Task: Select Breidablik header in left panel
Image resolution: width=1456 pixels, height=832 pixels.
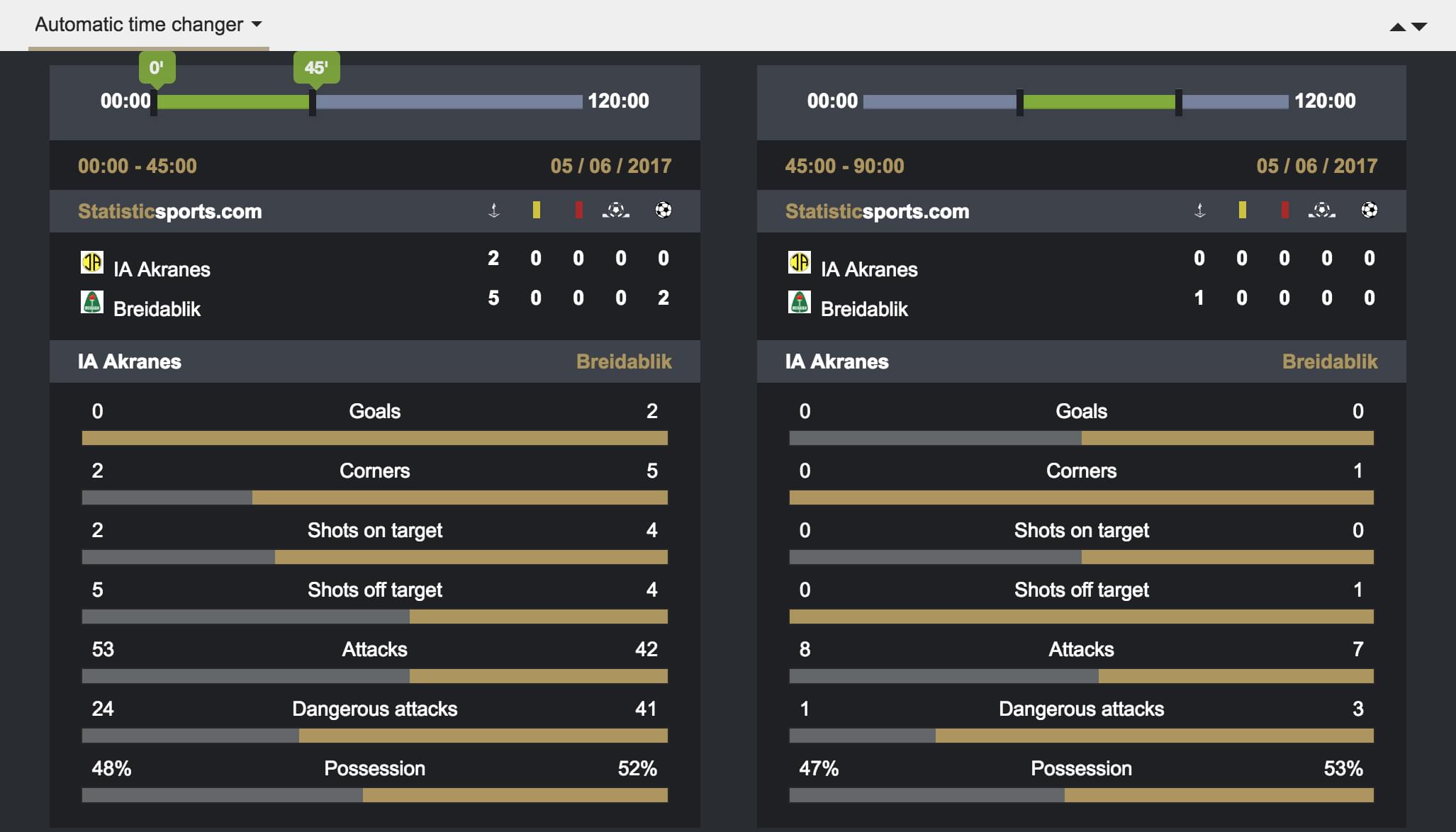Action: (x=624, y=361)
